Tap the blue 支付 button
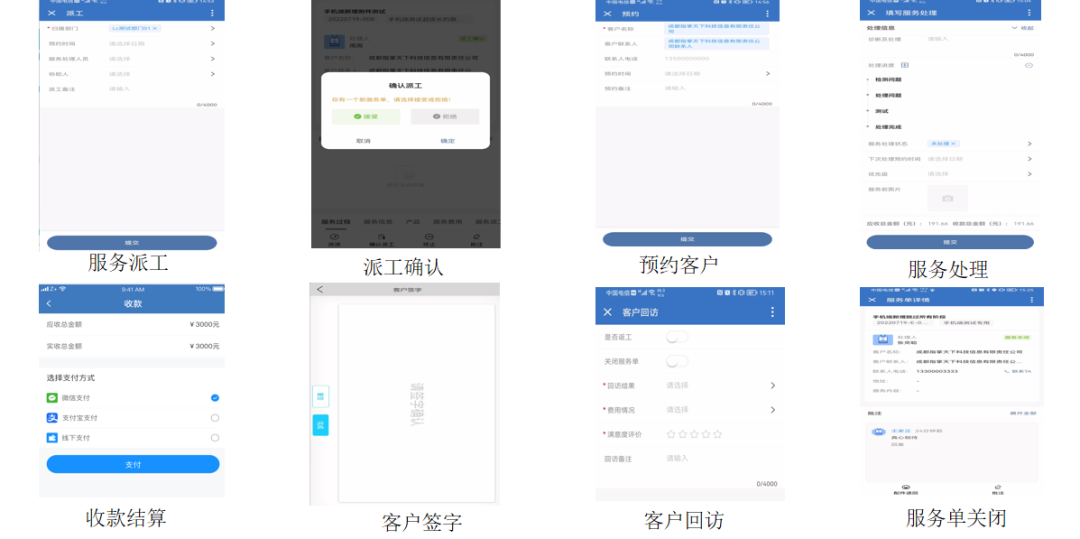Screen dimensions: 1080x539 (x=133, y=464)
